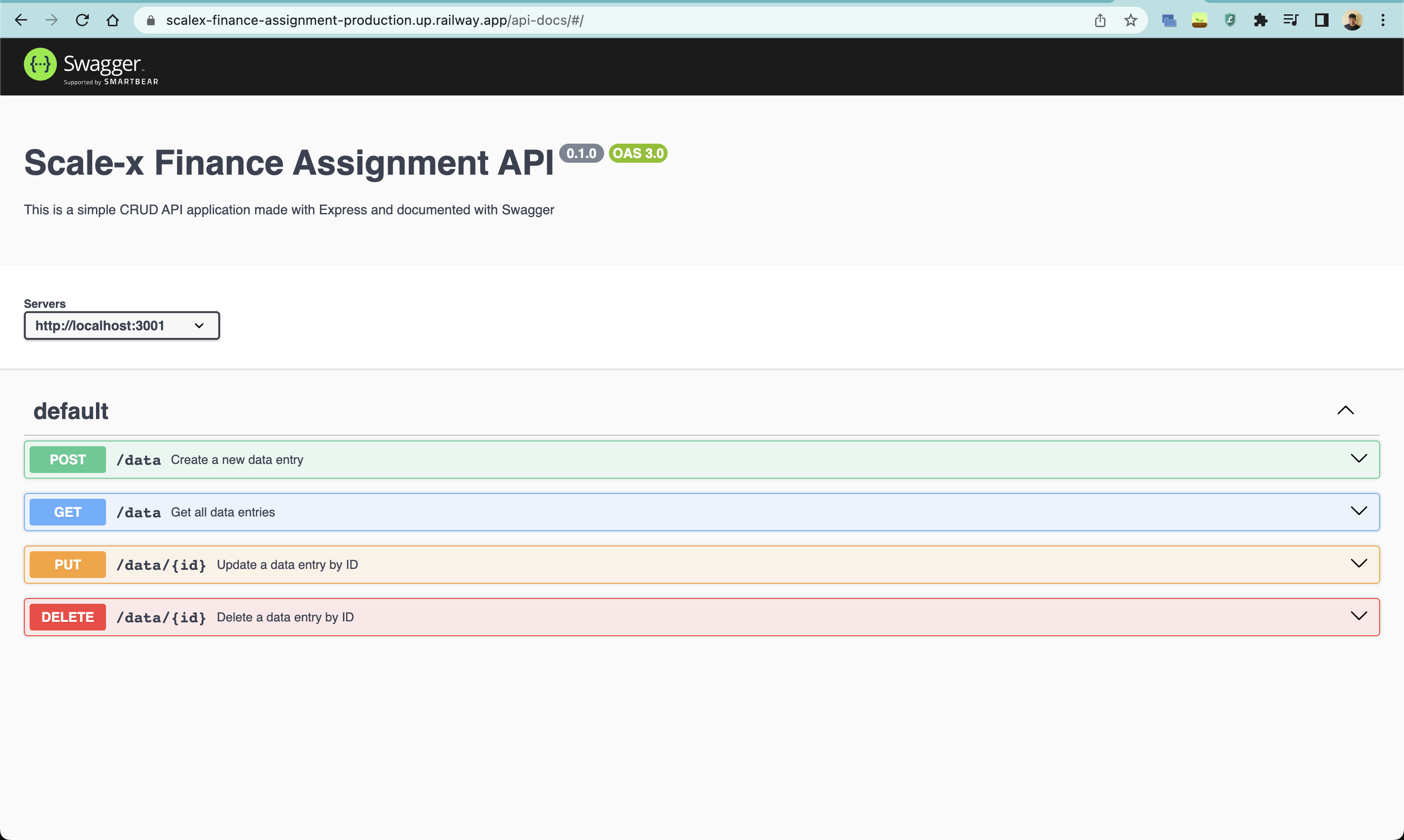The image size is (1404, 840).
Task: Click the share page icon
Action: pos(1100,21)
